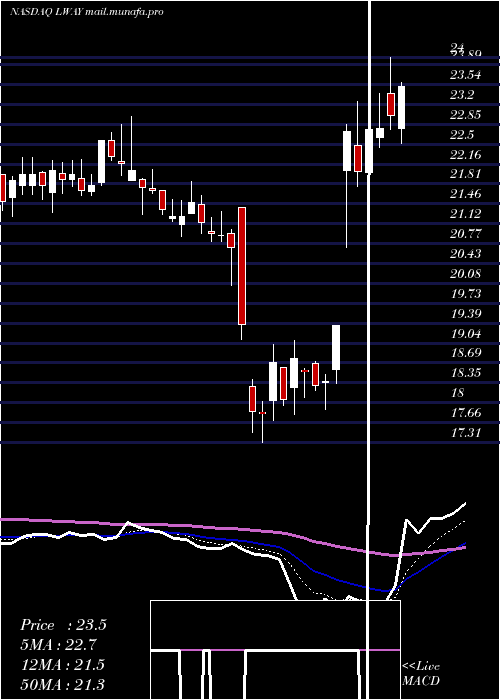The image size is (500, 700).
Task: Click the 21.46 price axis label
Action: (x=466, y=194)
